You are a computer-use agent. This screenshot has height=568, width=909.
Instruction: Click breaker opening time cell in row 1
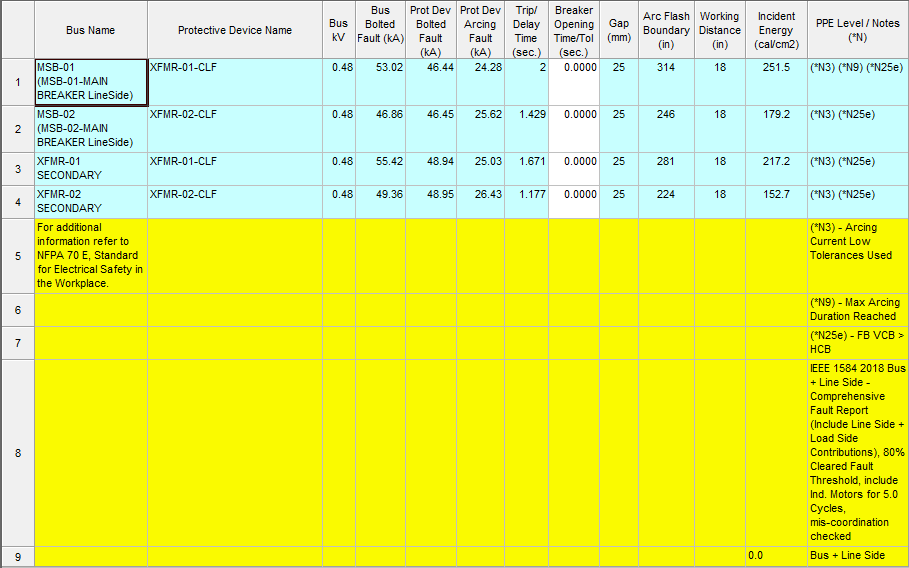tap(573, 82)
